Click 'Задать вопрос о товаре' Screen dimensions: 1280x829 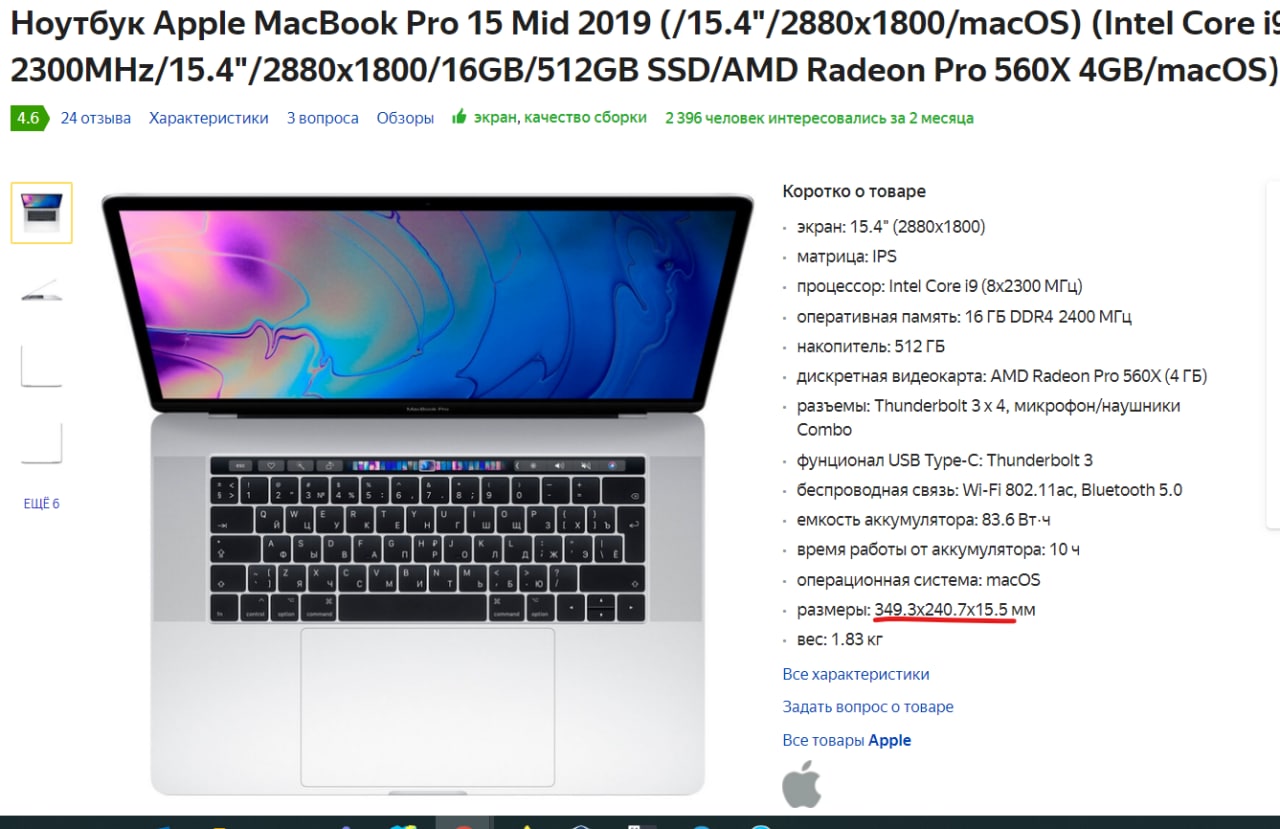click(868, 707)
